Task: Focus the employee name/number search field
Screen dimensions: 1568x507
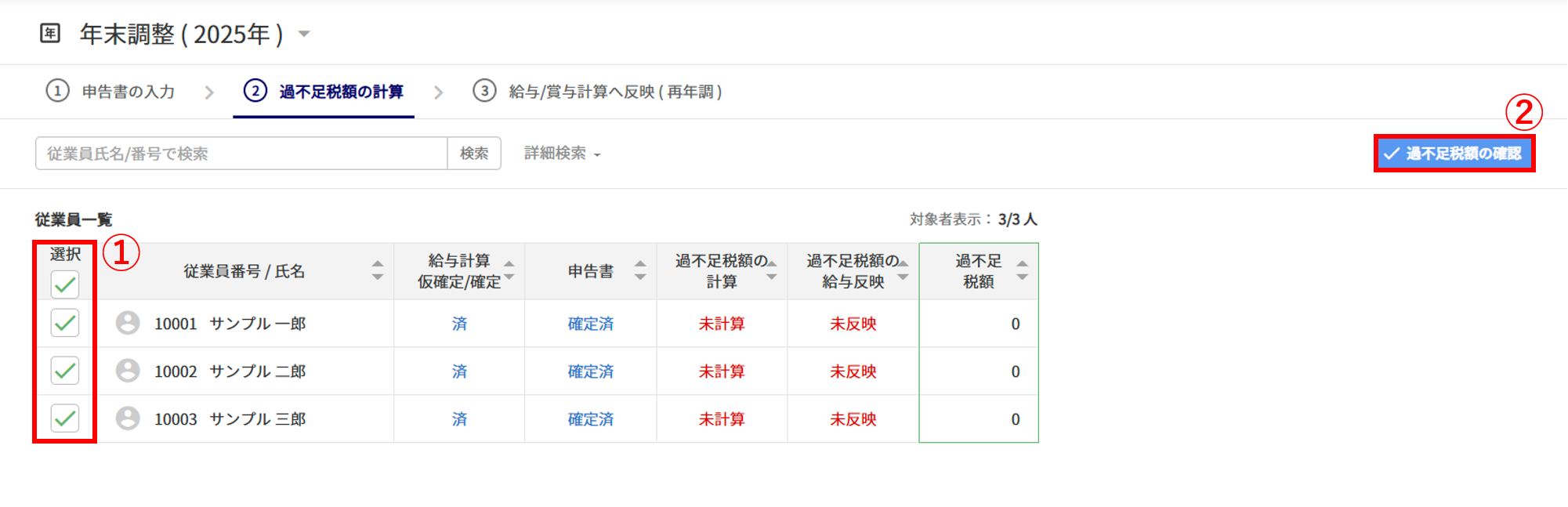Action: [241, 154]
